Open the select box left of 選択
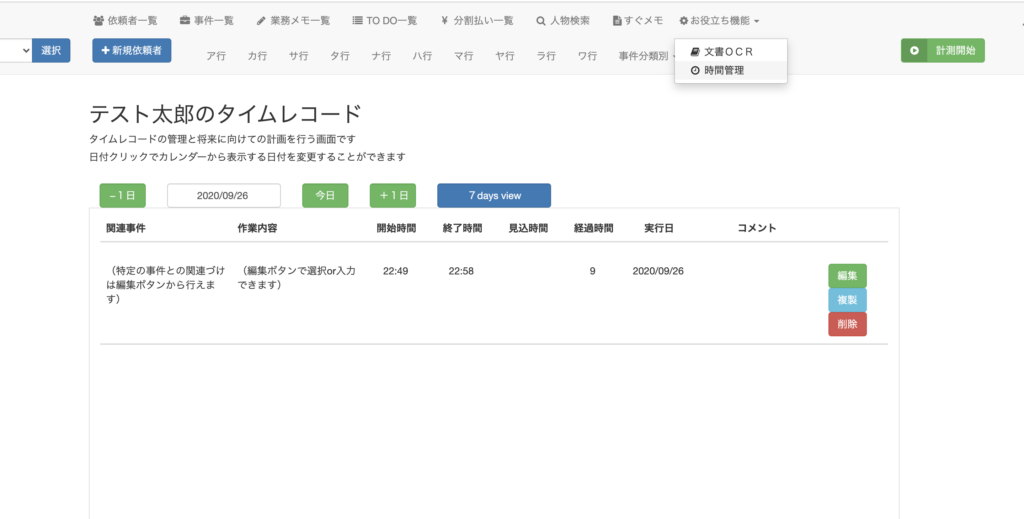This screenshot has height=519, width=1024. click(14, 50)
